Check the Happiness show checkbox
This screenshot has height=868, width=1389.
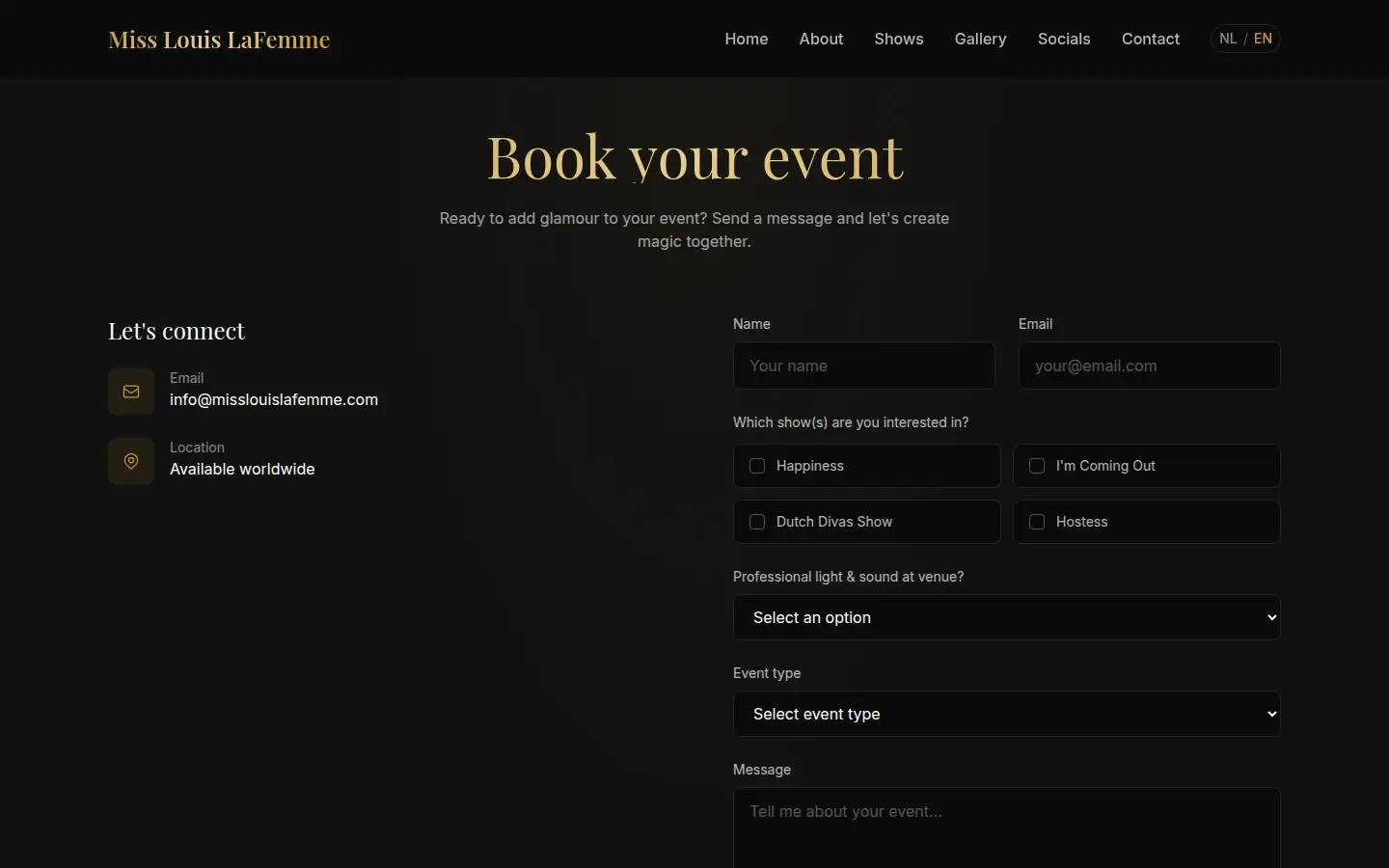757,466
